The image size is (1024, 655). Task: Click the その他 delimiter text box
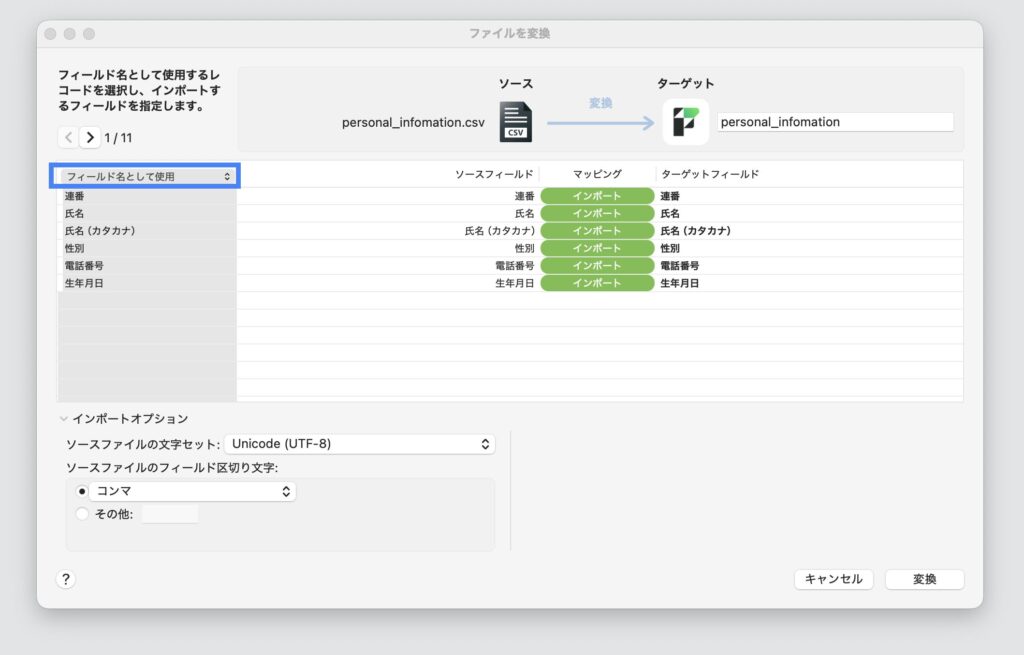coord(170,513)
